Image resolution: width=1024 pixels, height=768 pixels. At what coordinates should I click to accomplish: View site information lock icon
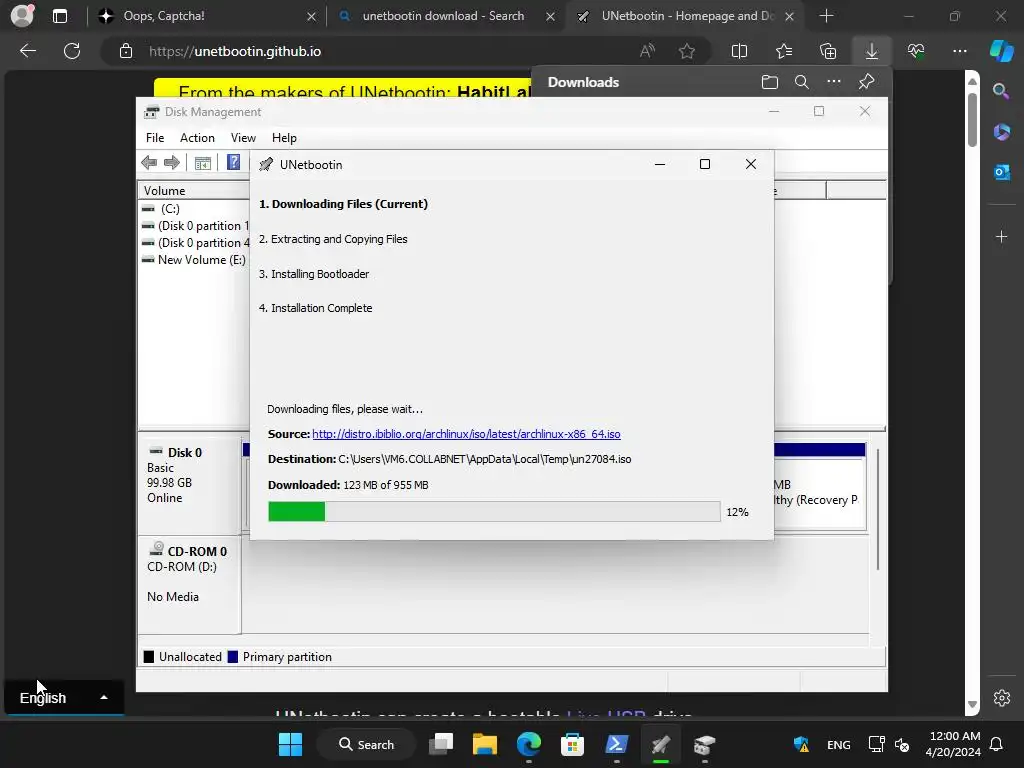(126, 51)
